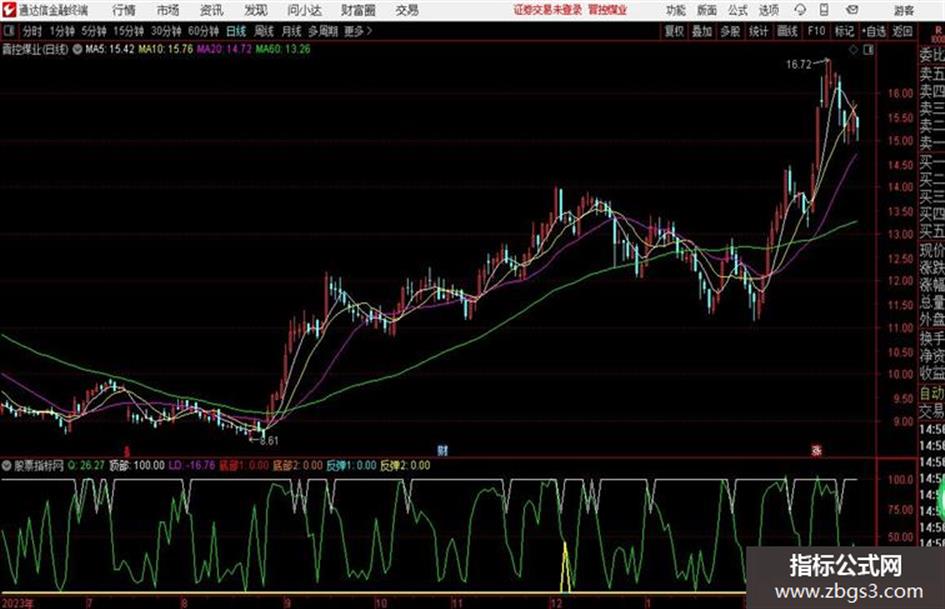945x609 pixels.
Task: Switch to the 1分钟 period tab
Action: [62, 31]
